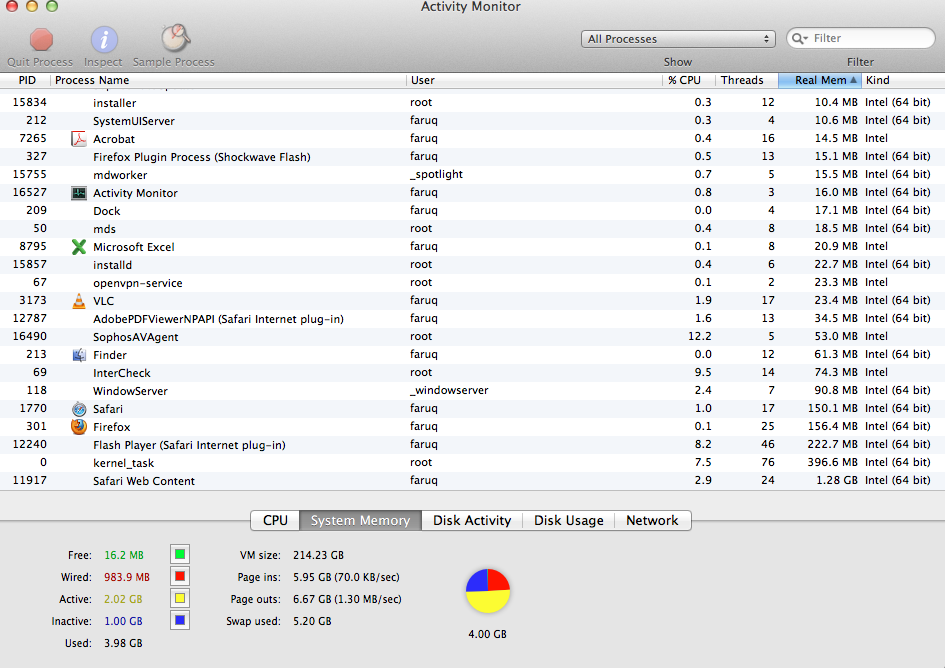Click the blue Inactive memory color swatch
Screen dimensions: 945x668
coord(180,620)
